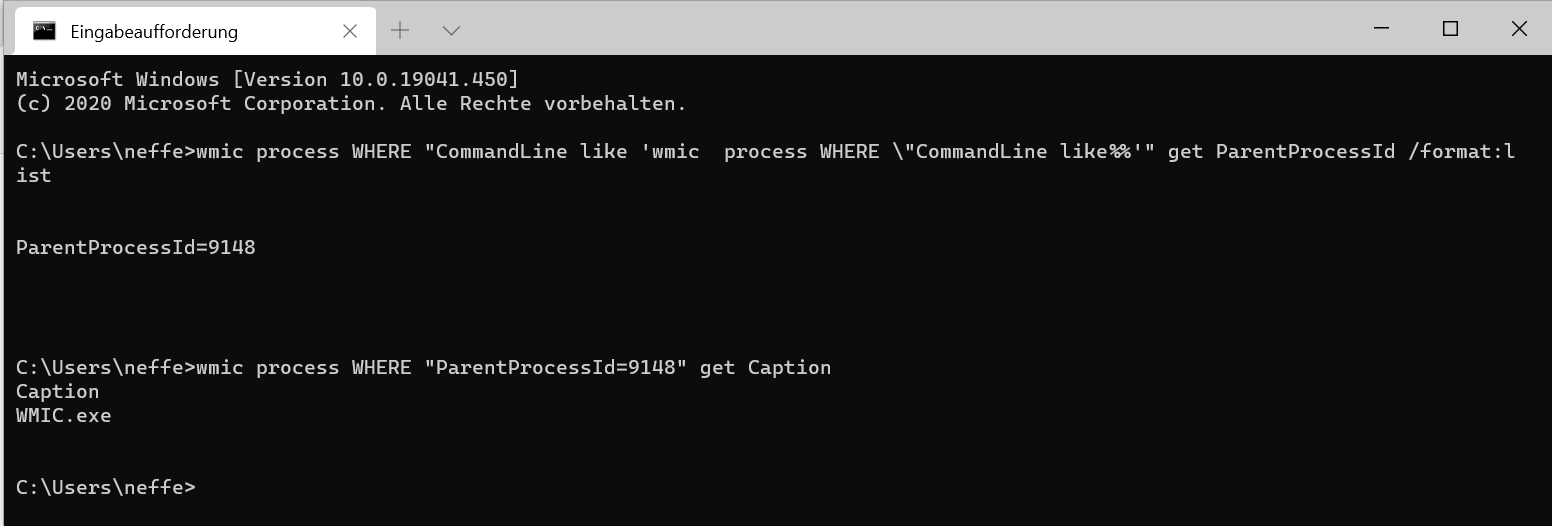This screenshot has width=1552, height=526.
Task: Click the empty title bar area
Action: tap(900, 28)
